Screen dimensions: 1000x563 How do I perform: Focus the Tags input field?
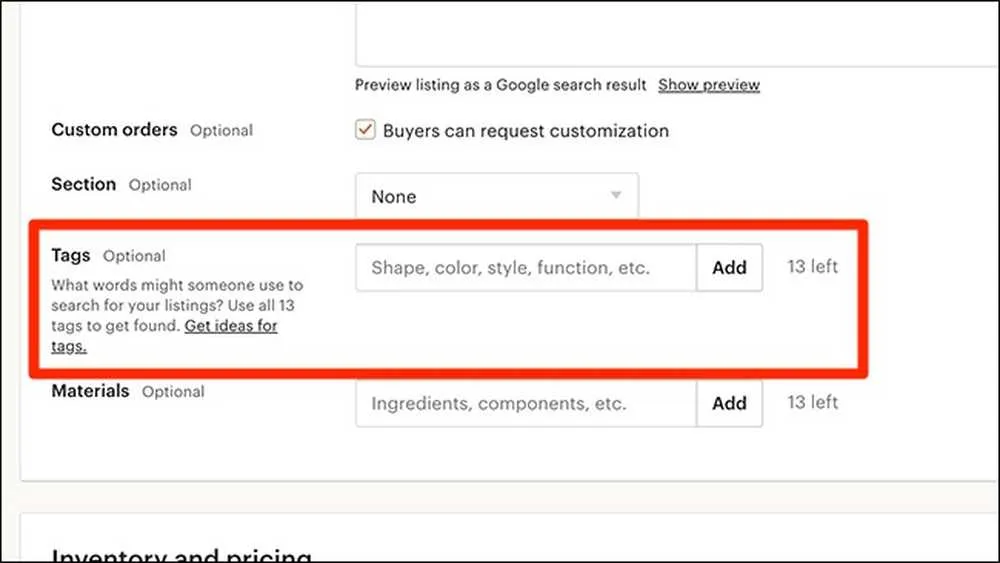click(525, 268)
